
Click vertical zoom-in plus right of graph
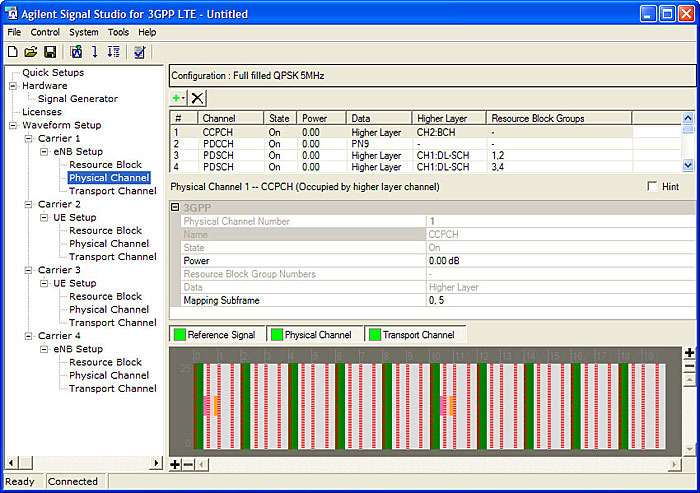tap(689, 353)
